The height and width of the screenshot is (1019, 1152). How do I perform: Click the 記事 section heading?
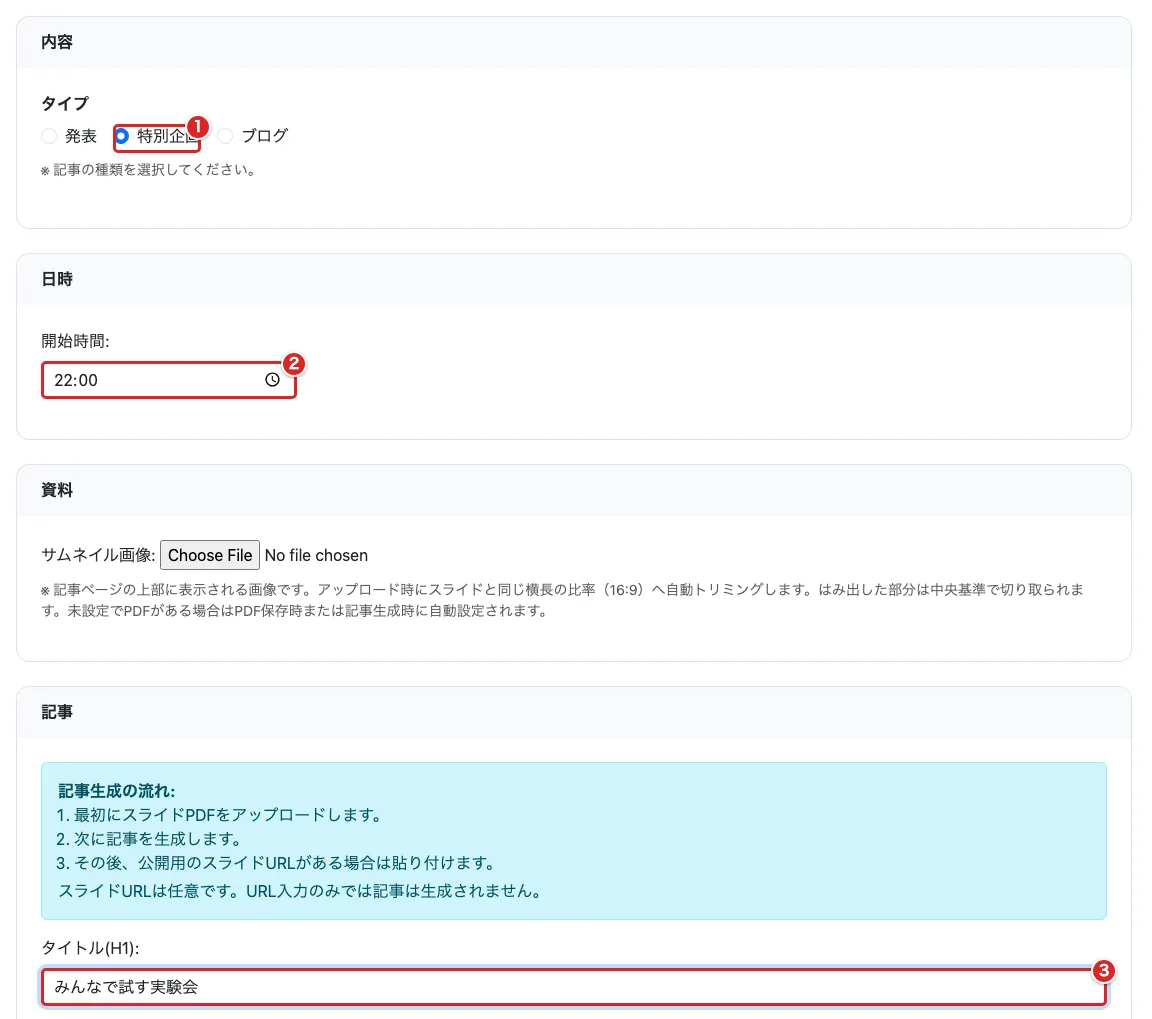pos(57,712)
